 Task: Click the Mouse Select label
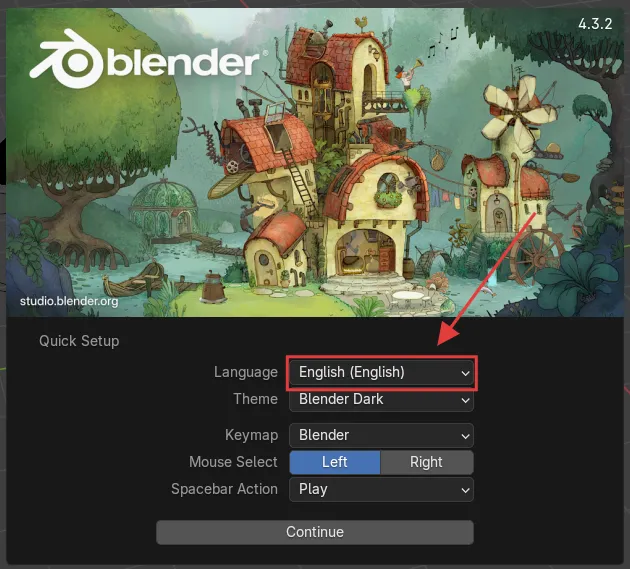[x=233, y=462]
